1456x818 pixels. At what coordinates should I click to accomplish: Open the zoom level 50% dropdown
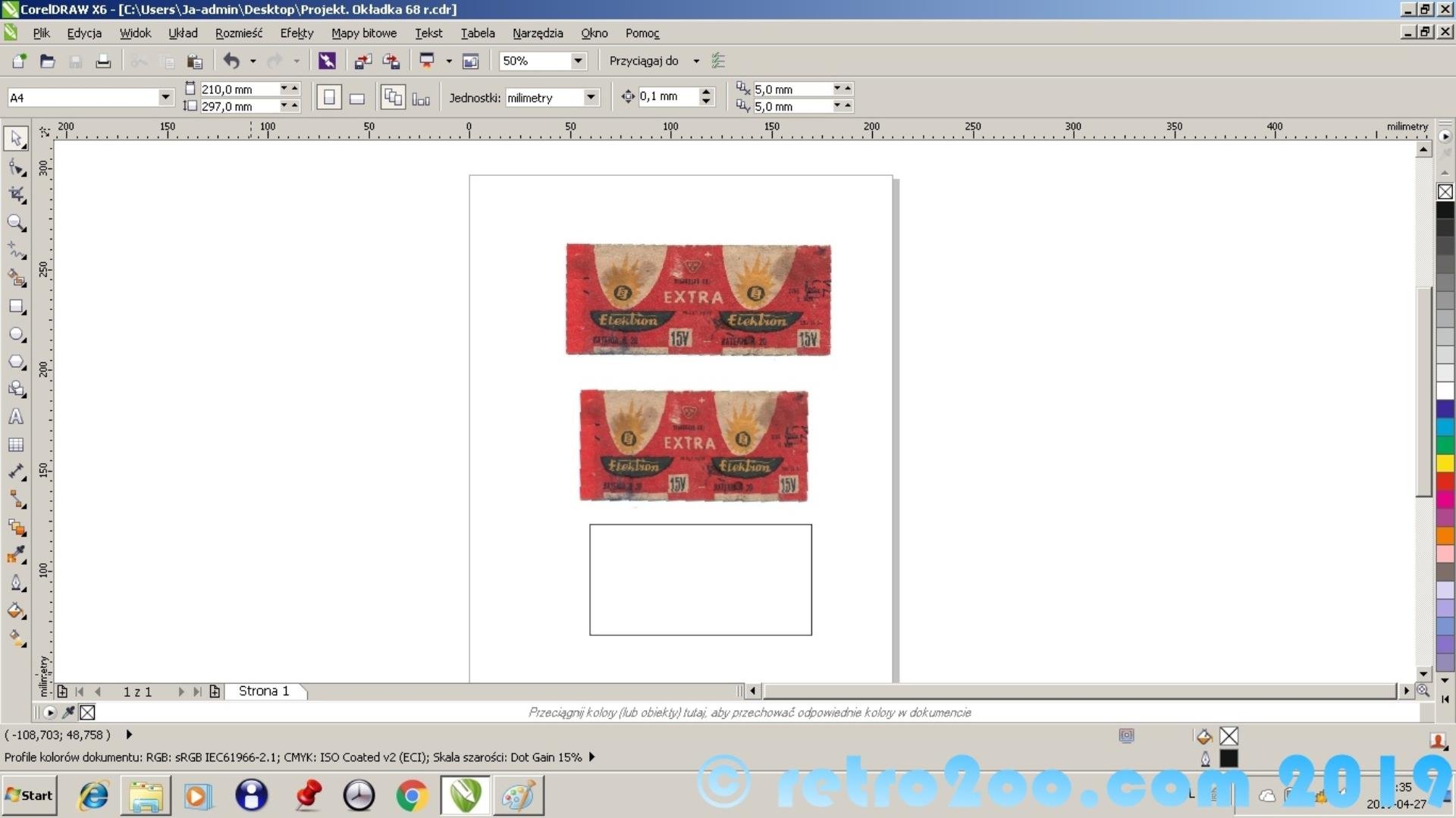click(x=578, y=61)
